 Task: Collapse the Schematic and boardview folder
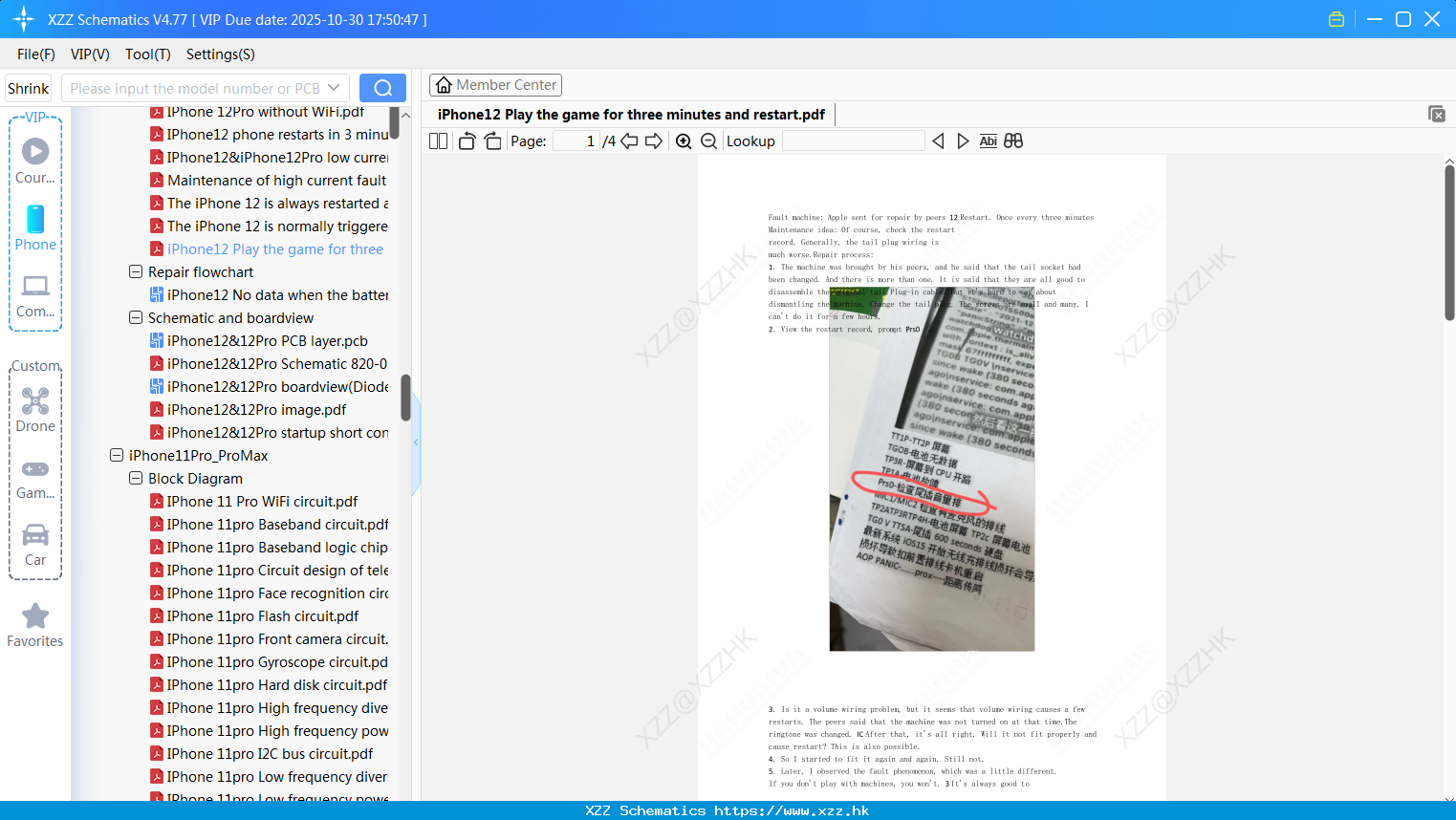pyautogui.click(x=136, y=318)
